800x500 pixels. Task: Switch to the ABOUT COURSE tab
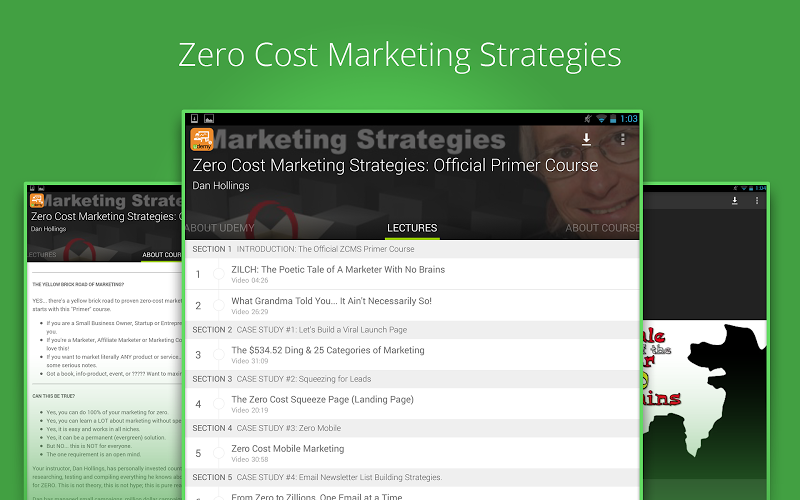click(602, 228)
